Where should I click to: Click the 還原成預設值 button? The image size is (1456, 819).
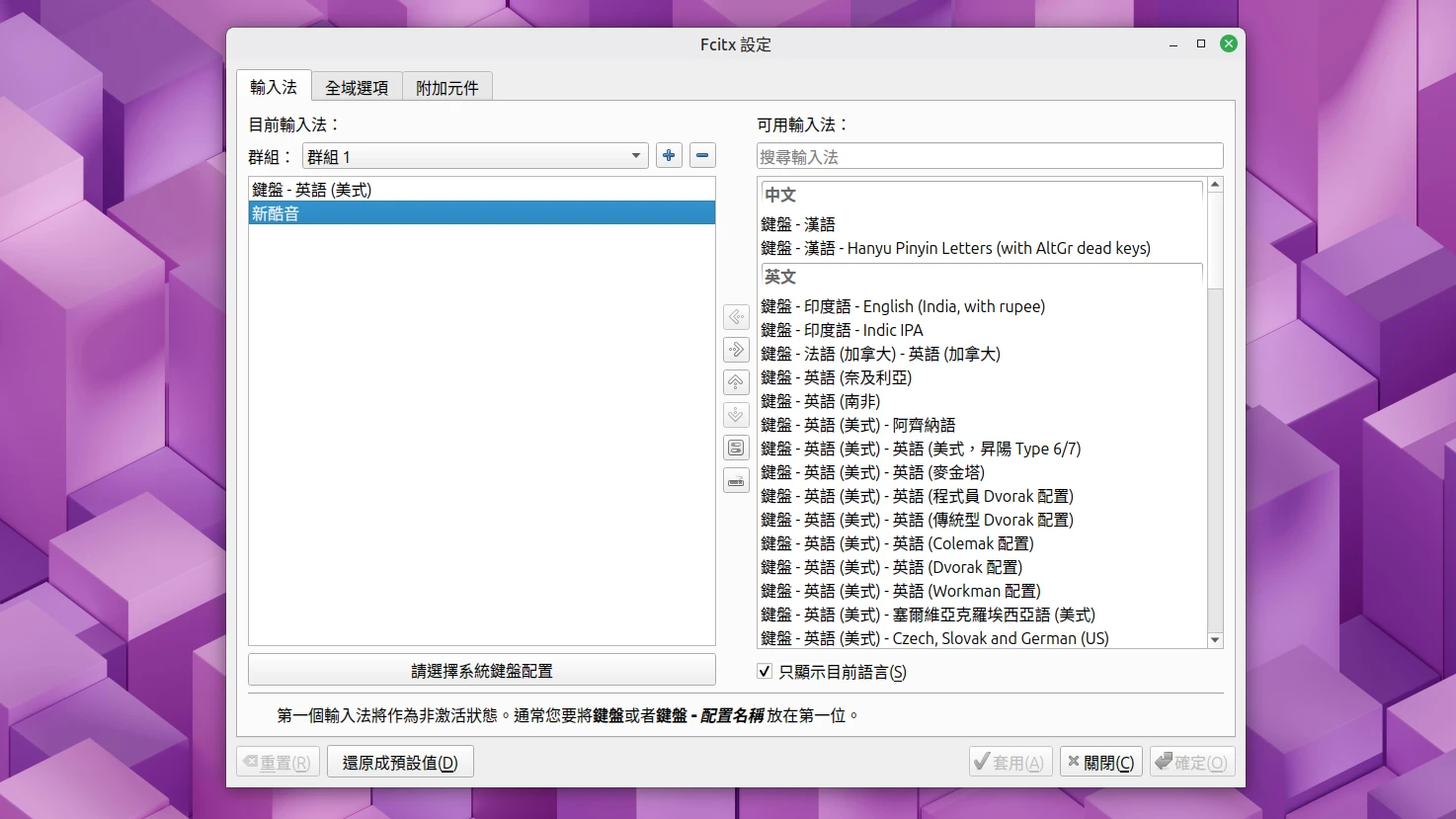click(x=400, y=761)
